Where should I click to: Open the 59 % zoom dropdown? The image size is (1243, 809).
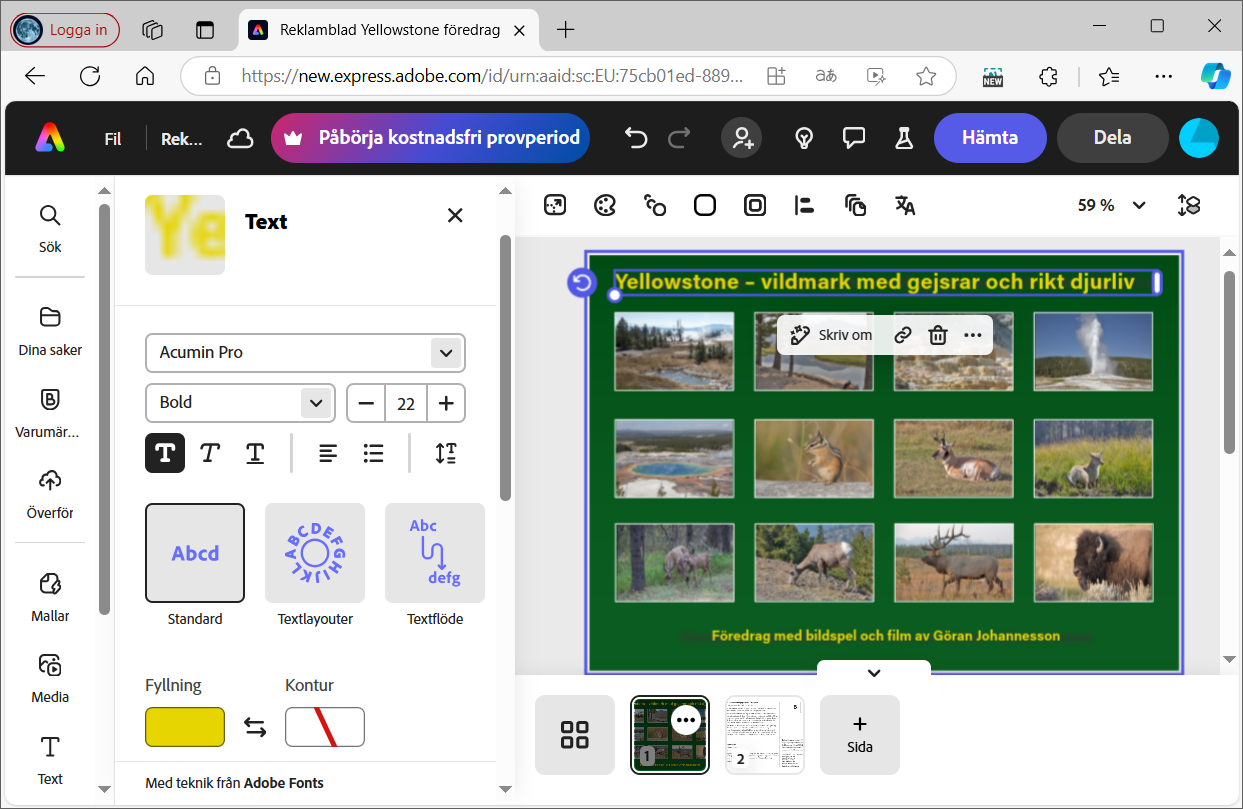click(x=1111, y=205)
